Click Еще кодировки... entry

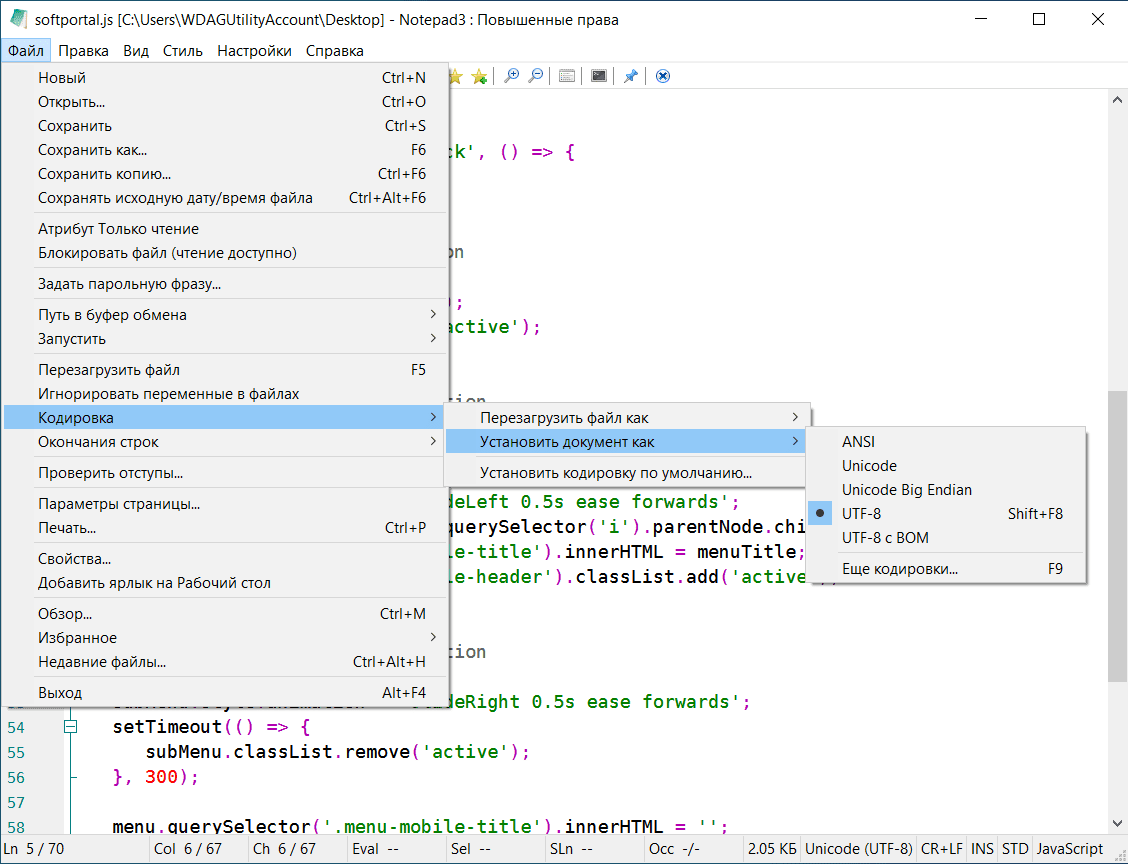tap(900, 569)
